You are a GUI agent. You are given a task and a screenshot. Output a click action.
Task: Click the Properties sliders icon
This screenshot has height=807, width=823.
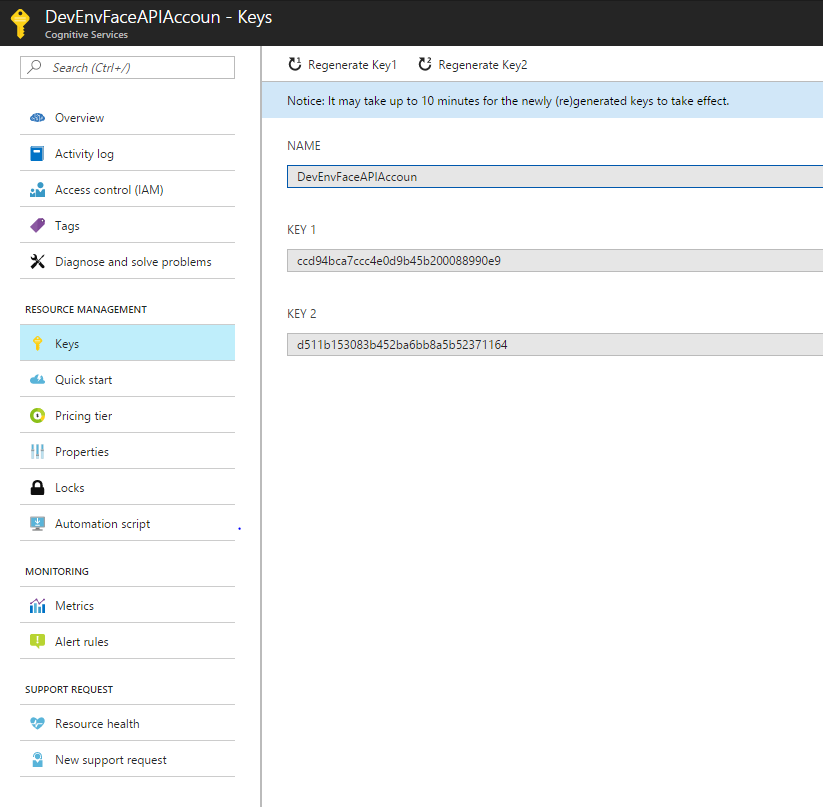click(37, 451)
